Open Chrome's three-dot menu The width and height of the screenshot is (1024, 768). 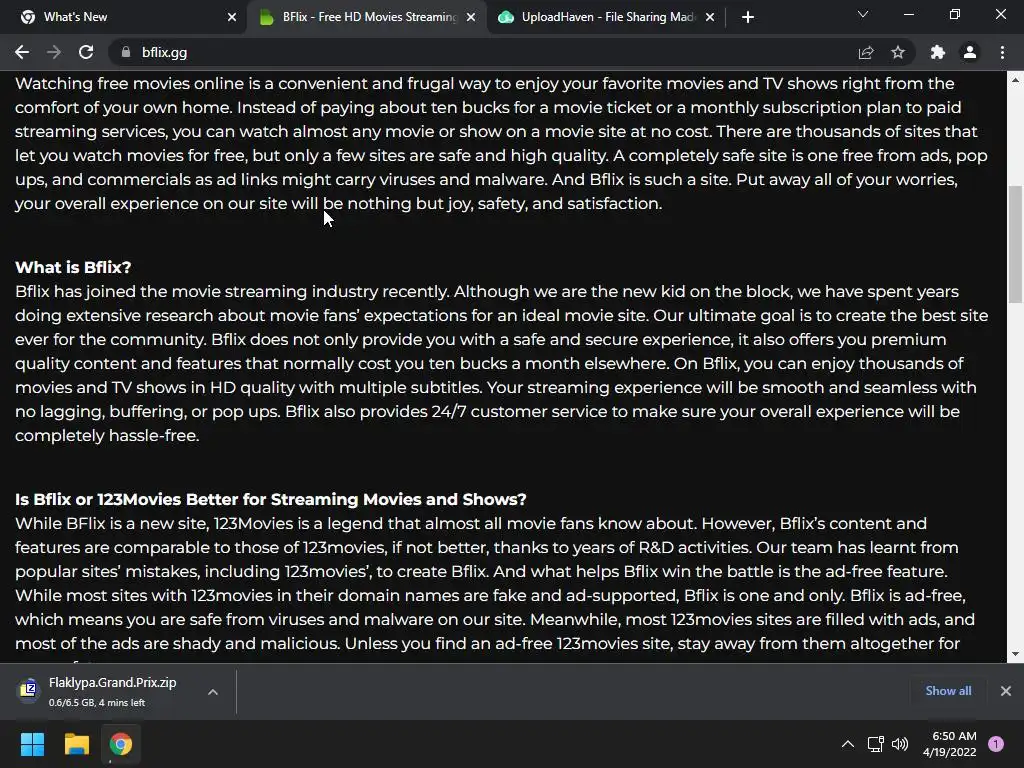1002,52
